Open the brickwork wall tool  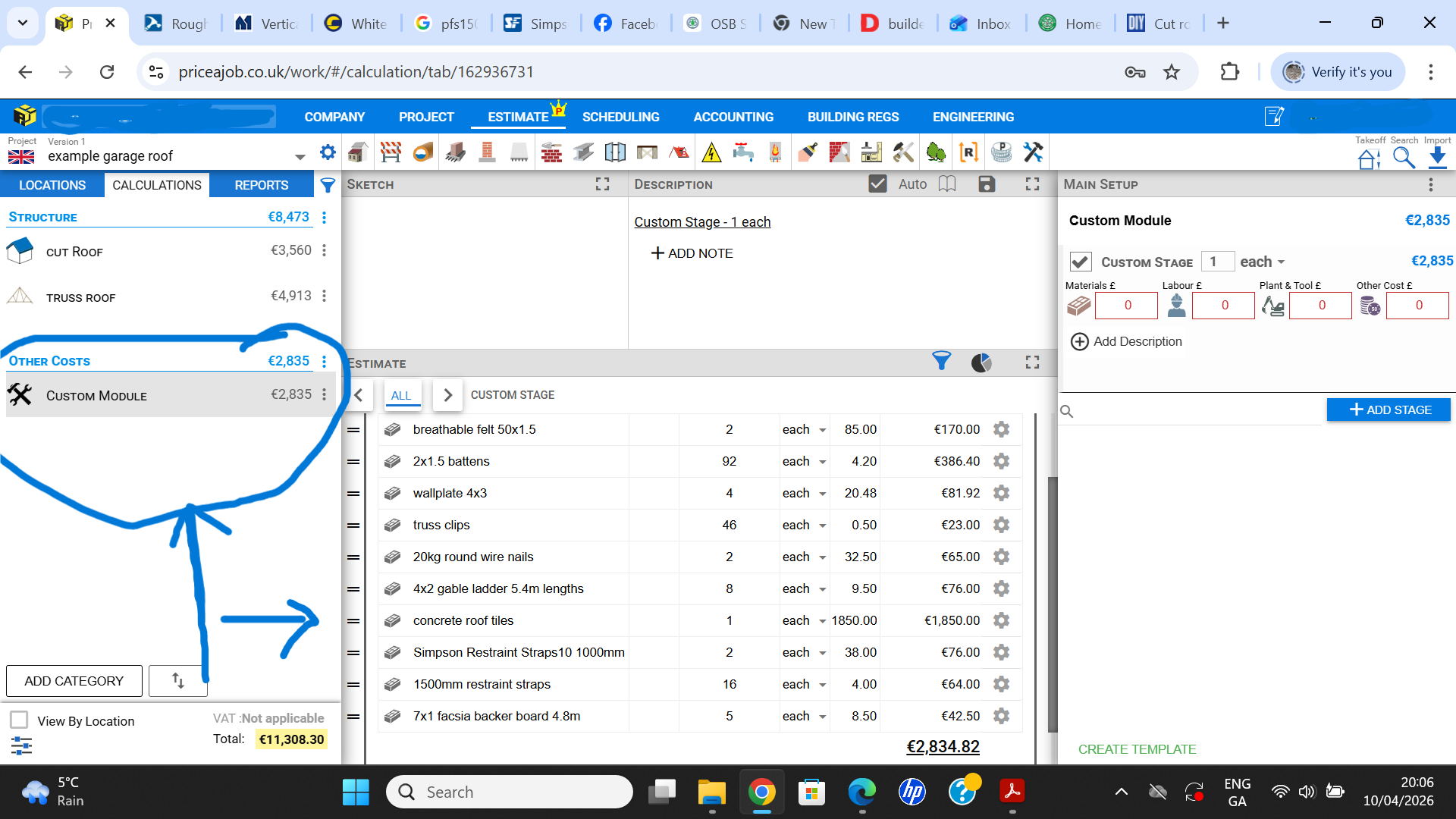click(x=551, y=152)
